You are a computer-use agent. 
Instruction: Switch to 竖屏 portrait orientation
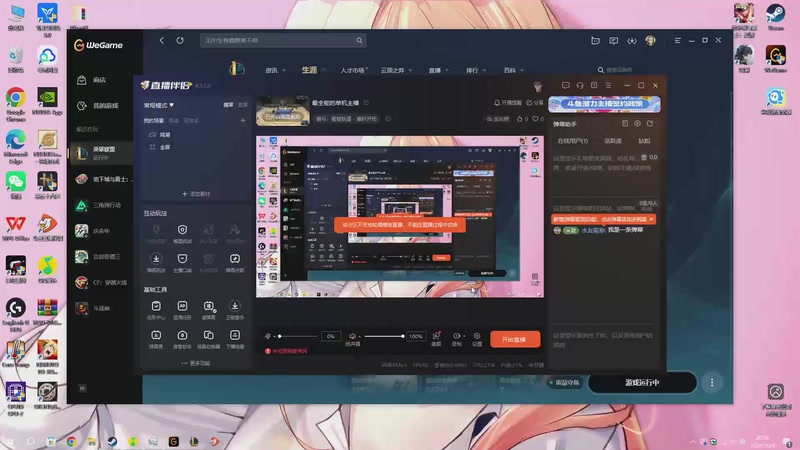242,105
